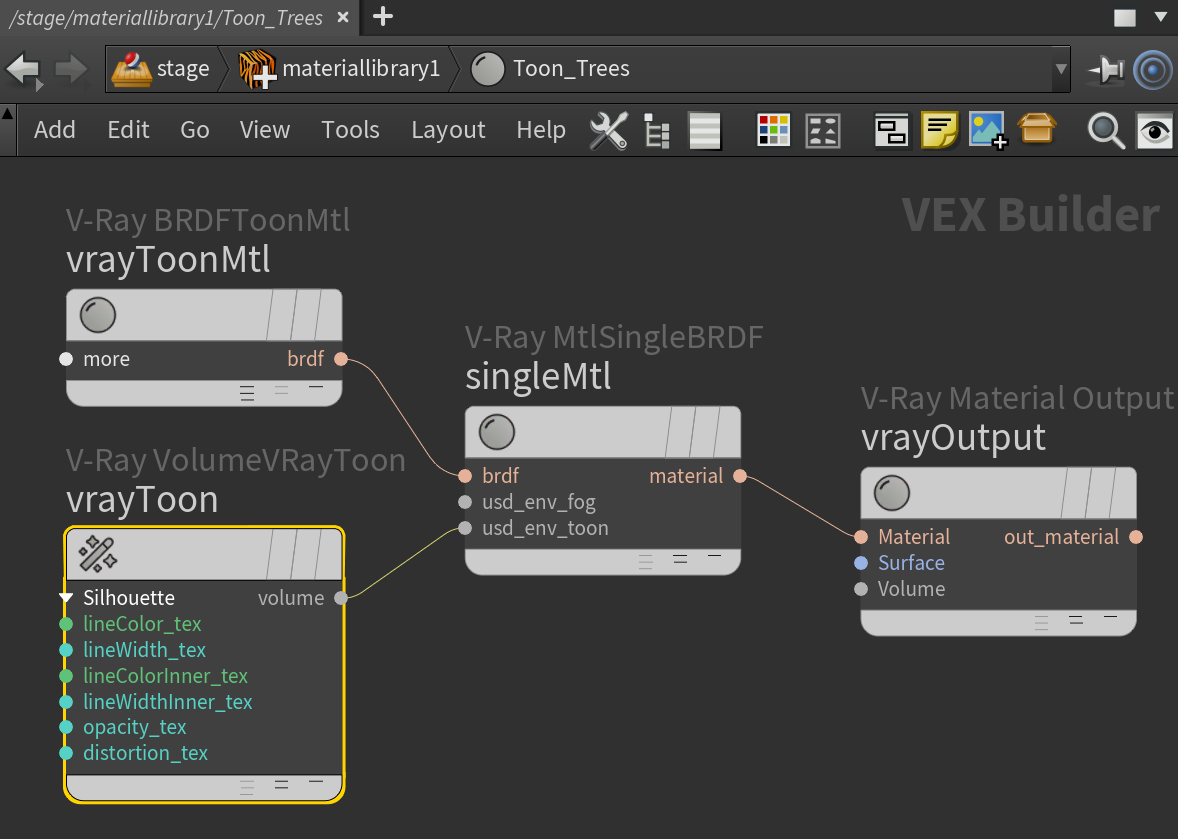
Task: Collapse vrayOutput inputs with minus icon
Action: pos(1110,617)
